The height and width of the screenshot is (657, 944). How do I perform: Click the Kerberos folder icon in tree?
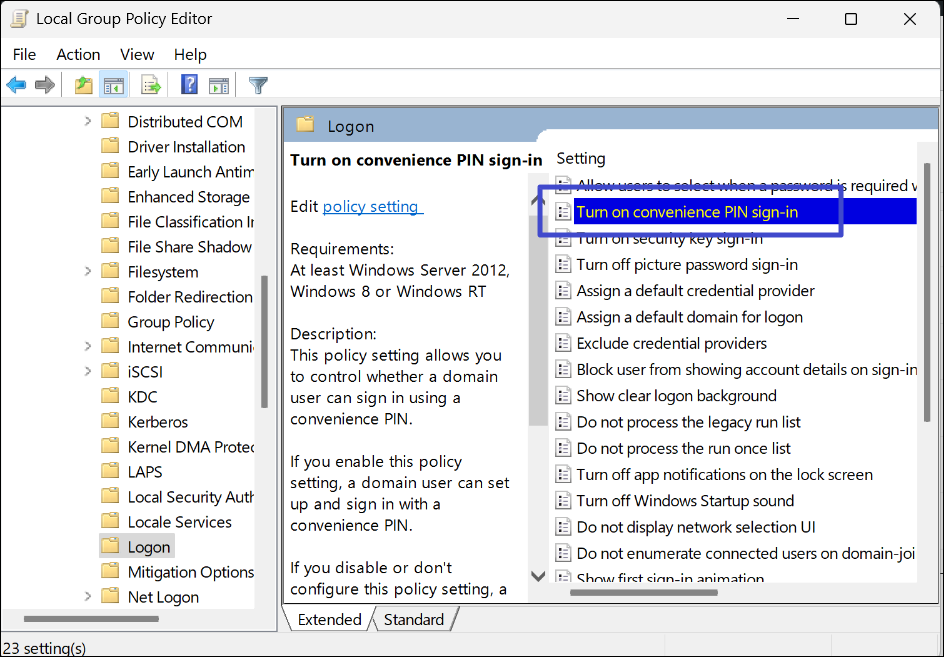(110, 422)
